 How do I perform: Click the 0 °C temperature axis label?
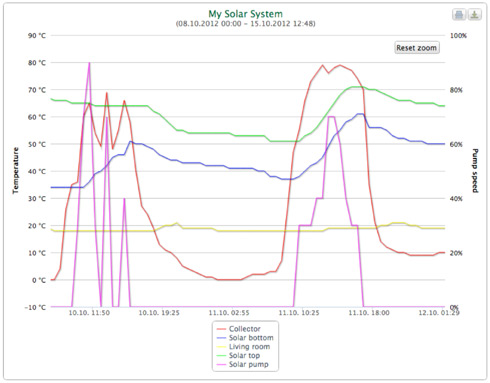coord(39,280)
